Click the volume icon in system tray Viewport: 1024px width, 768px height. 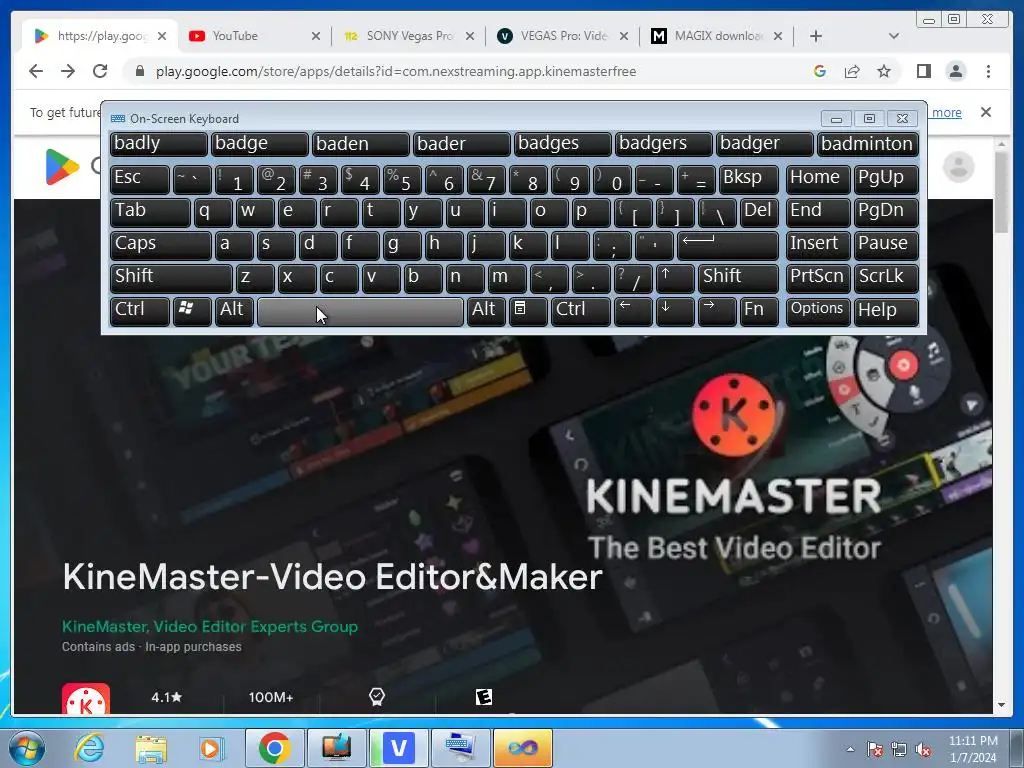pos(923,750)
